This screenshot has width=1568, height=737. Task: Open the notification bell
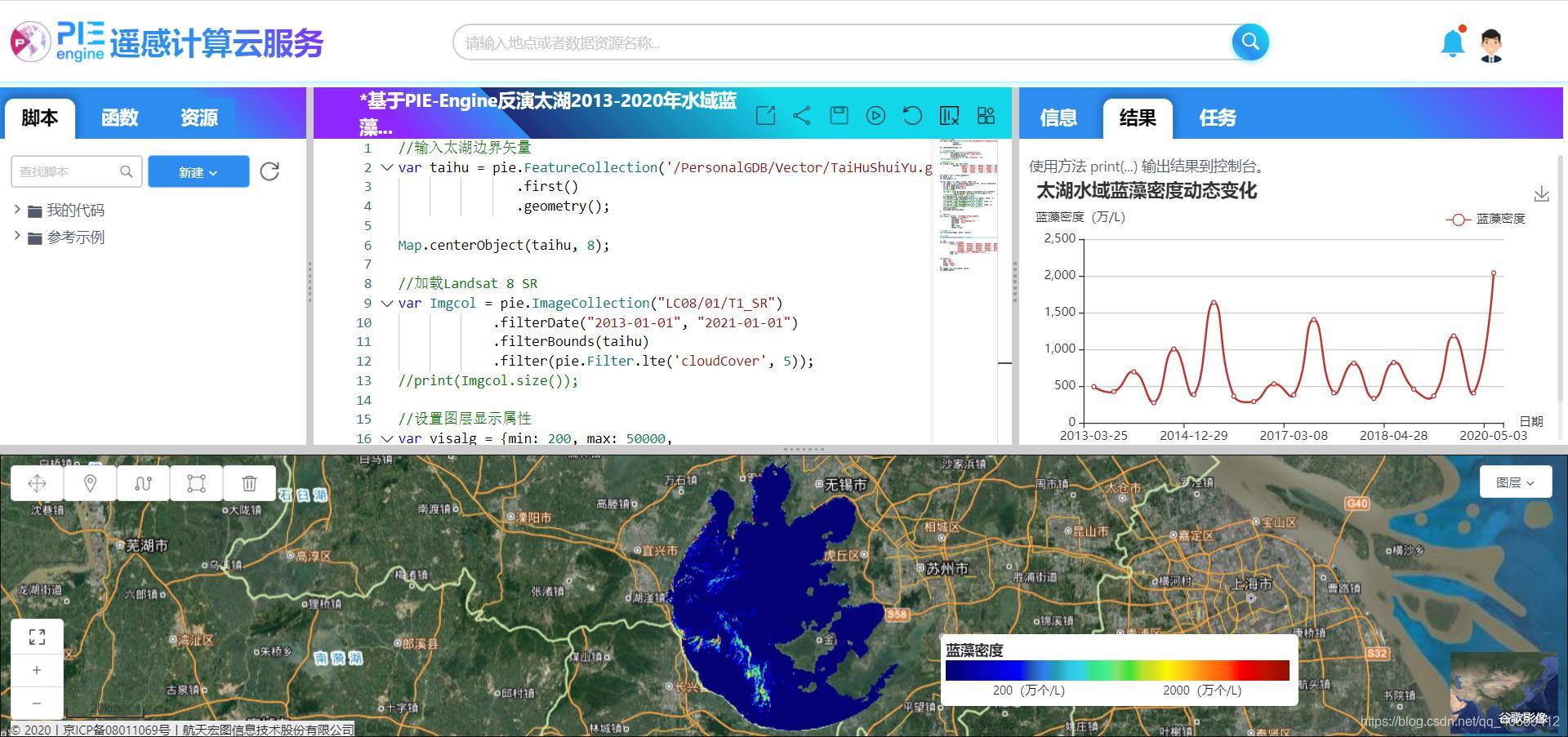point(1453,42)
